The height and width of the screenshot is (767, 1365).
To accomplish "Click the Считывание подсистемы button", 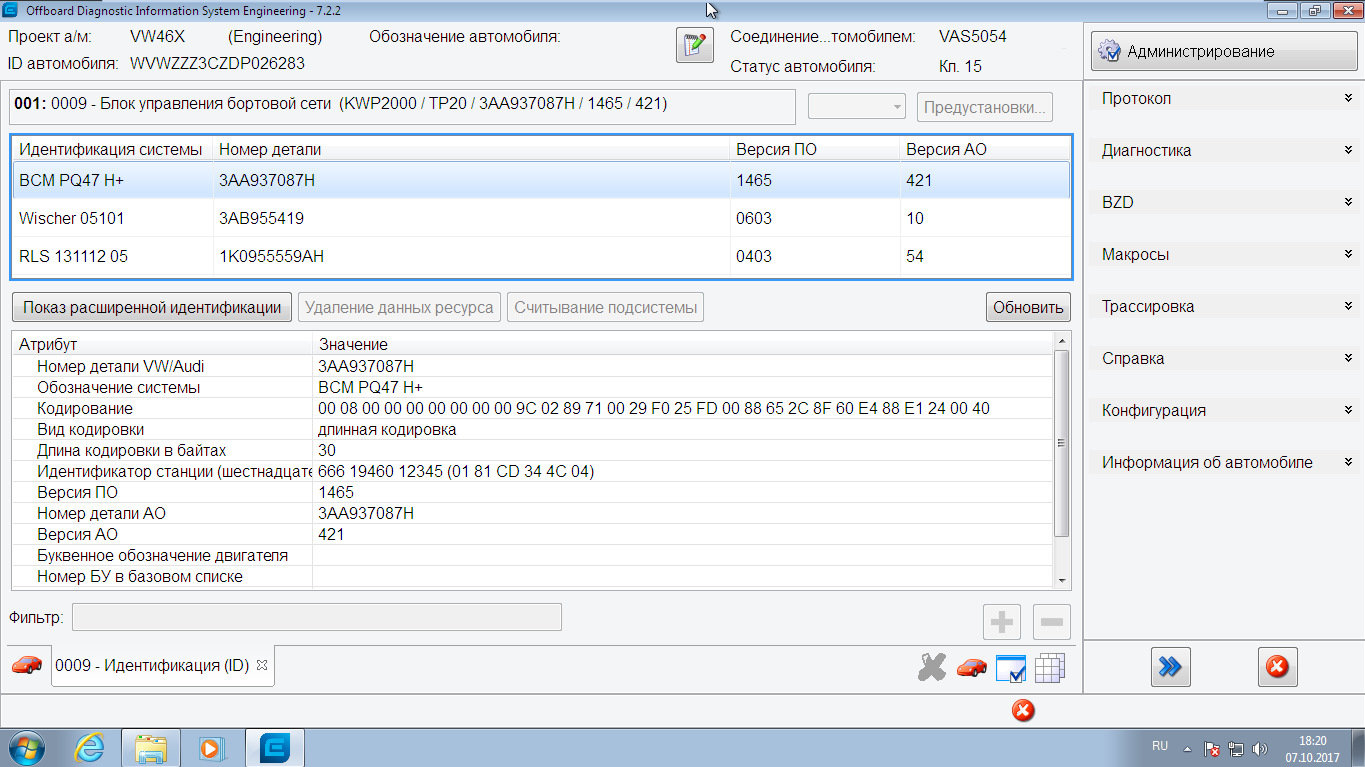I will (x=605, y=308).
